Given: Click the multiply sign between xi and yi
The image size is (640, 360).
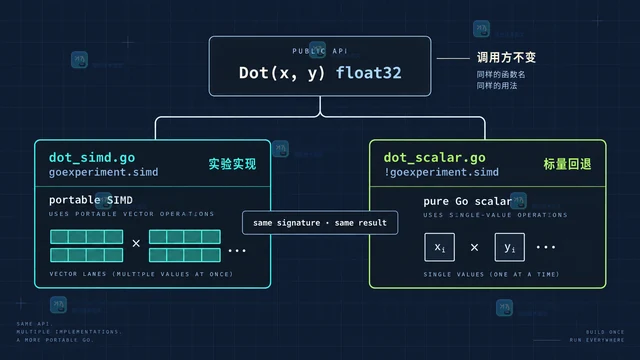Looking at the screenshot, I should [x=474, y=247].
